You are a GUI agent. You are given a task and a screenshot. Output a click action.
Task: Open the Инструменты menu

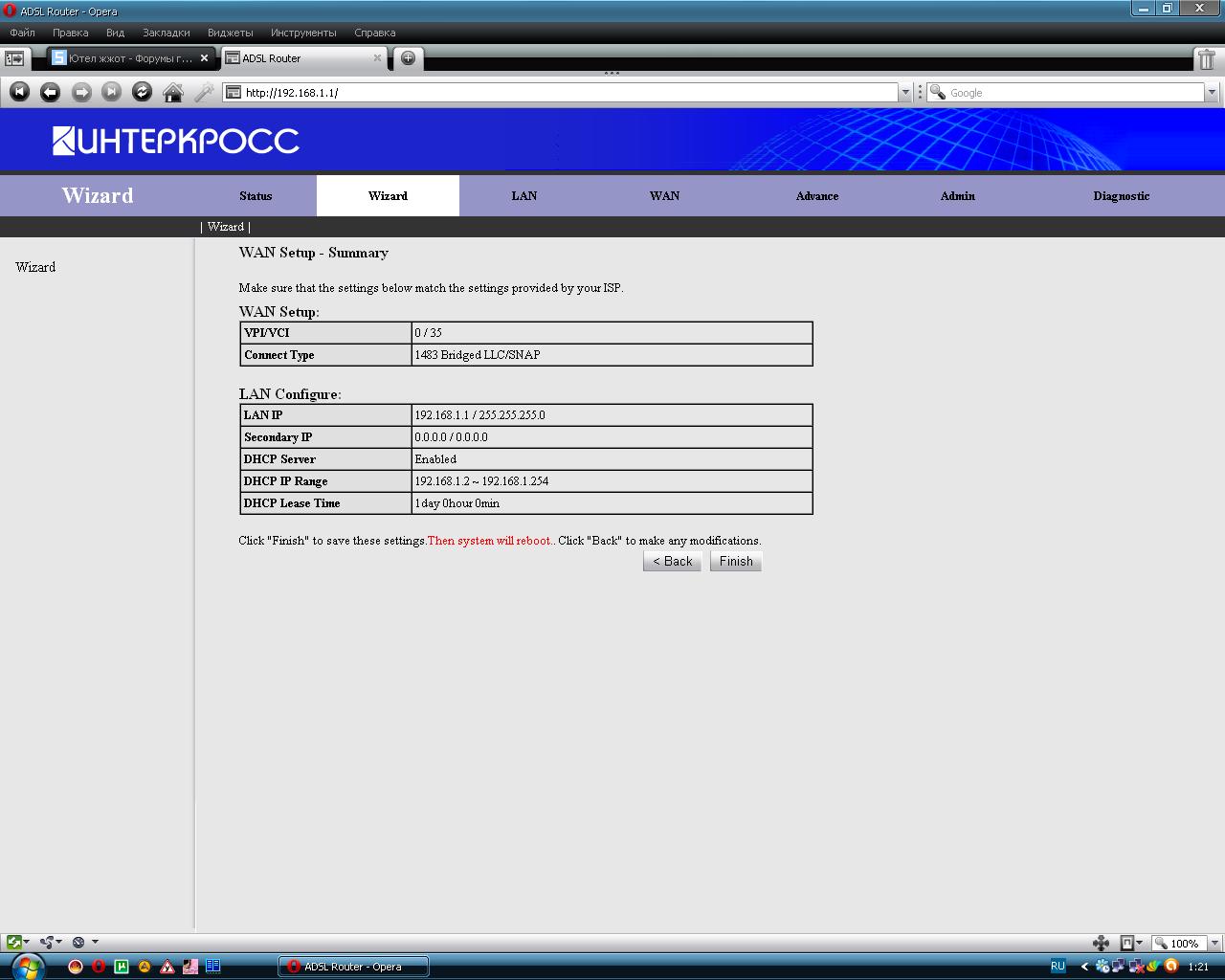(303, 33)
